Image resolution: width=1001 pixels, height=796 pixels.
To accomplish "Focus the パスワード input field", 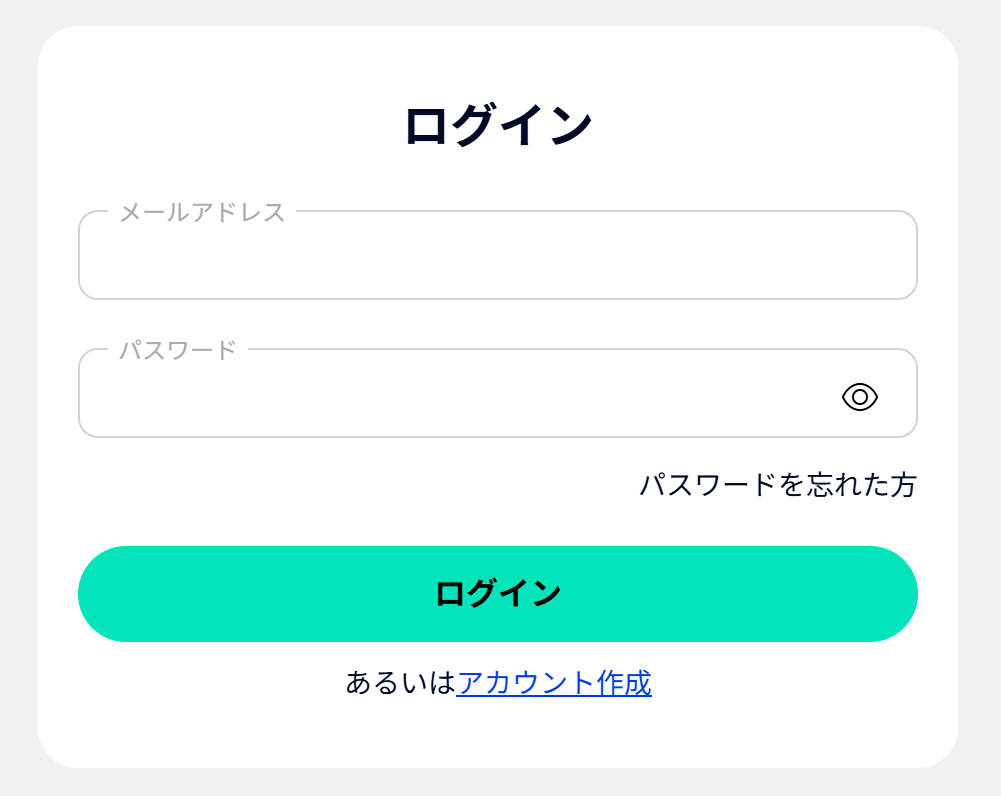I will pyautogui.click(x=450, y=397).
